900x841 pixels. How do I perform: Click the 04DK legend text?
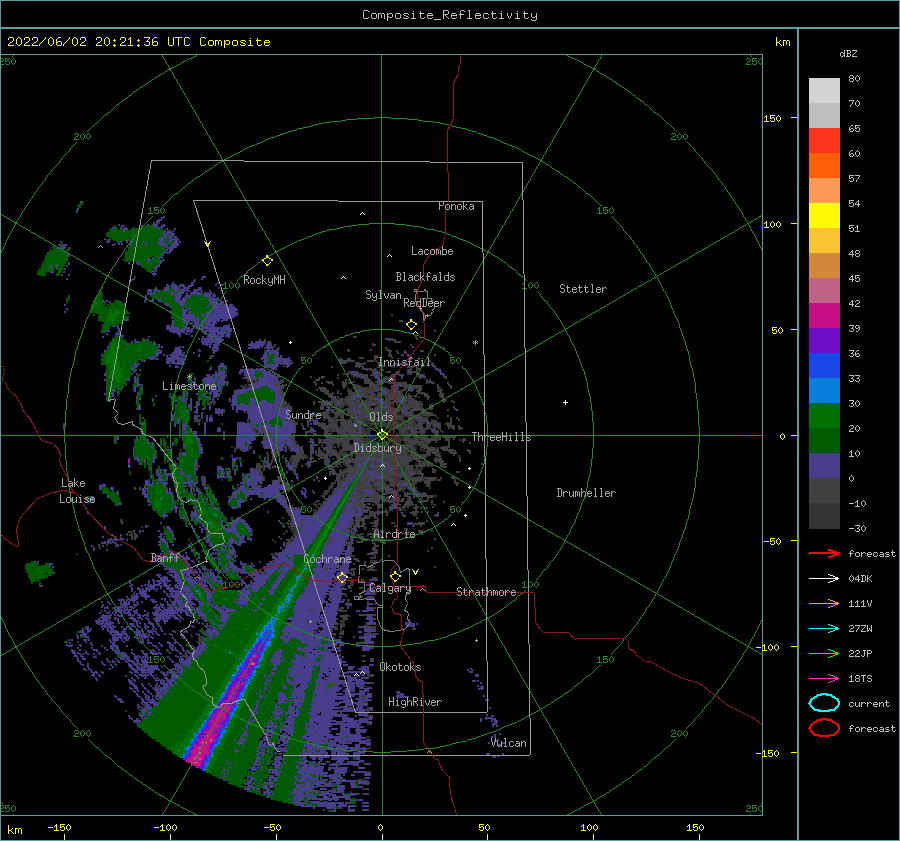click(860, 579)
